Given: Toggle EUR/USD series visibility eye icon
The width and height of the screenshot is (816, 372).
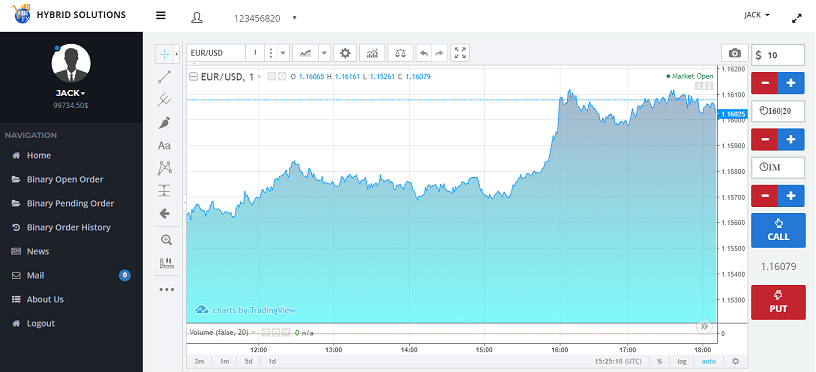Looking at the screenshot, I should tap(272, 76).
